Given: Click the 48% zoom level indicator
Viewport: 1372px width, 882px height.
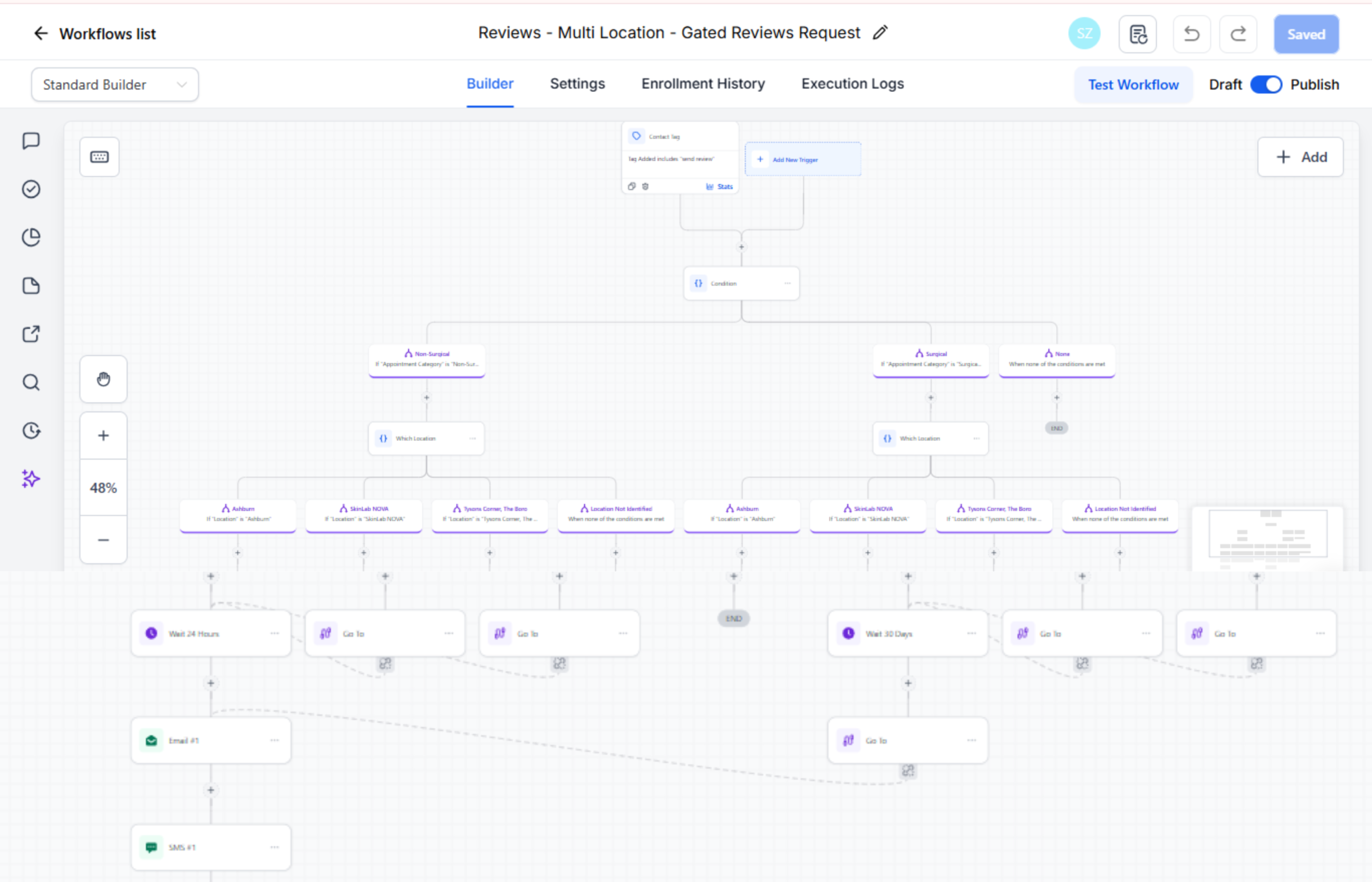Looking at the screenshot, I should (103, 488).
